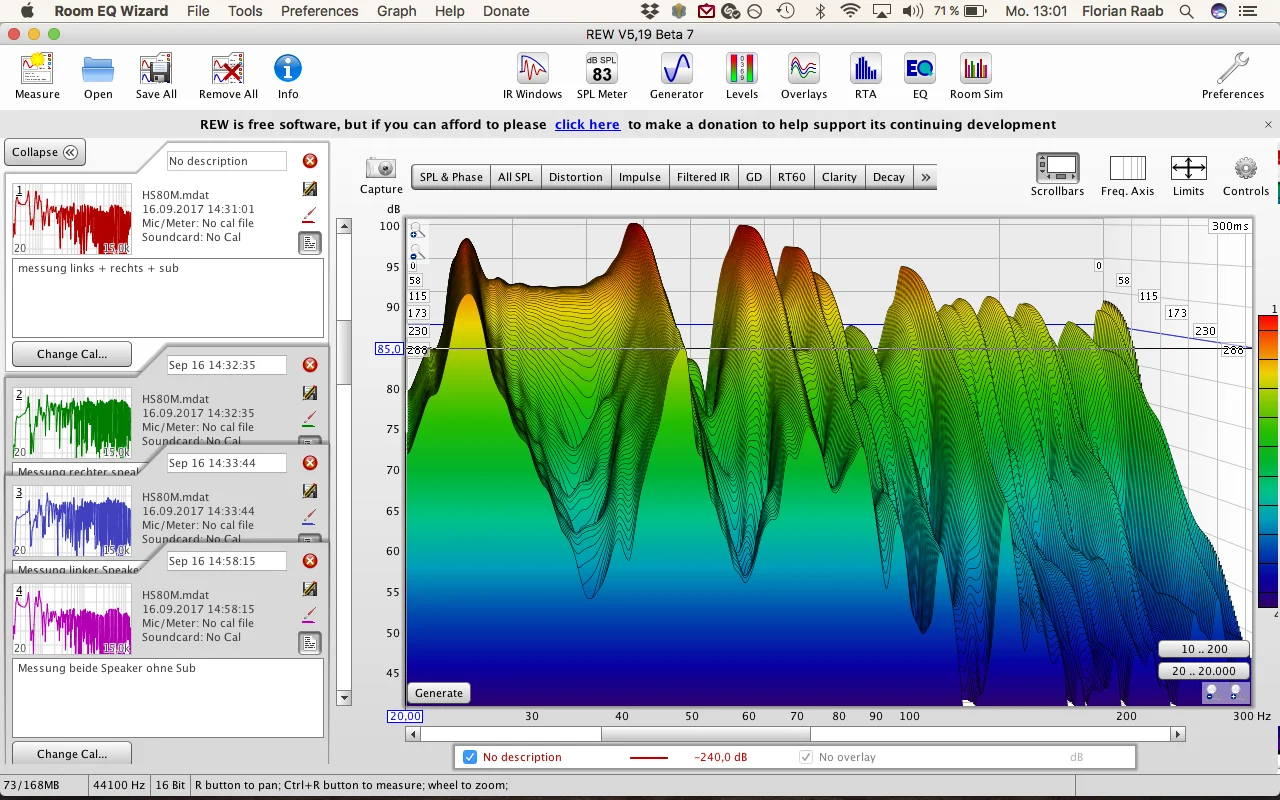Screen dimensions: 1280x800
Task: Open the EQ window
Action: click(x=920, y=76)
